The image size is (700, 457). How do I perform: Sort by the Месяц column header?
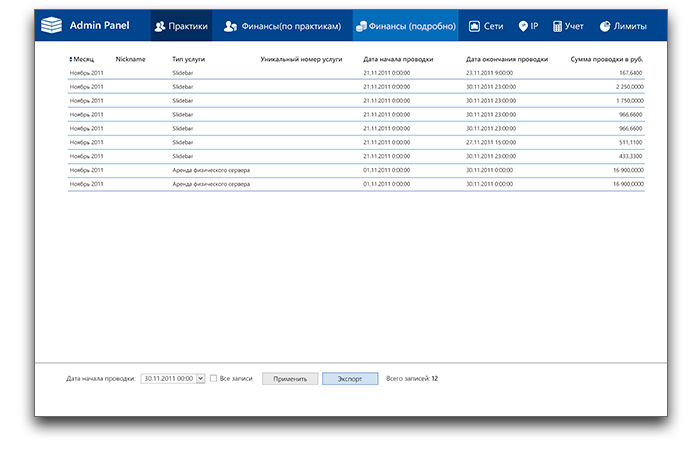point(82,59)
